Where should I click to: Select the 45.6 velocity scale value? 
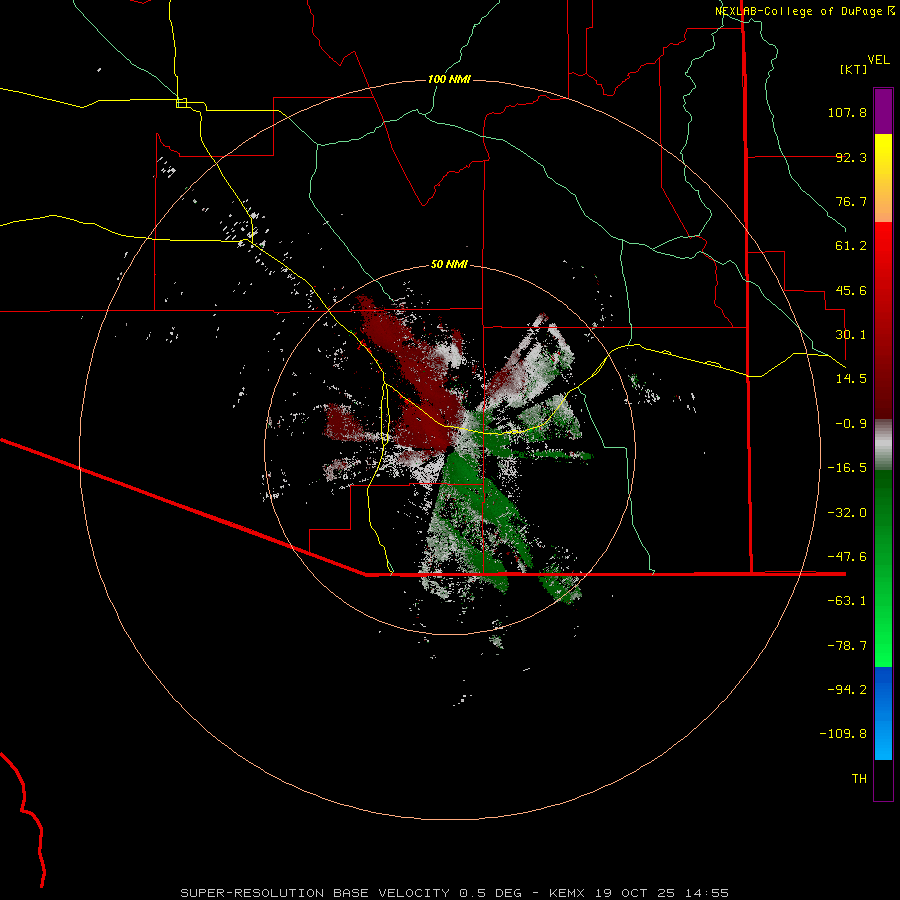click(x=851, y=290)
